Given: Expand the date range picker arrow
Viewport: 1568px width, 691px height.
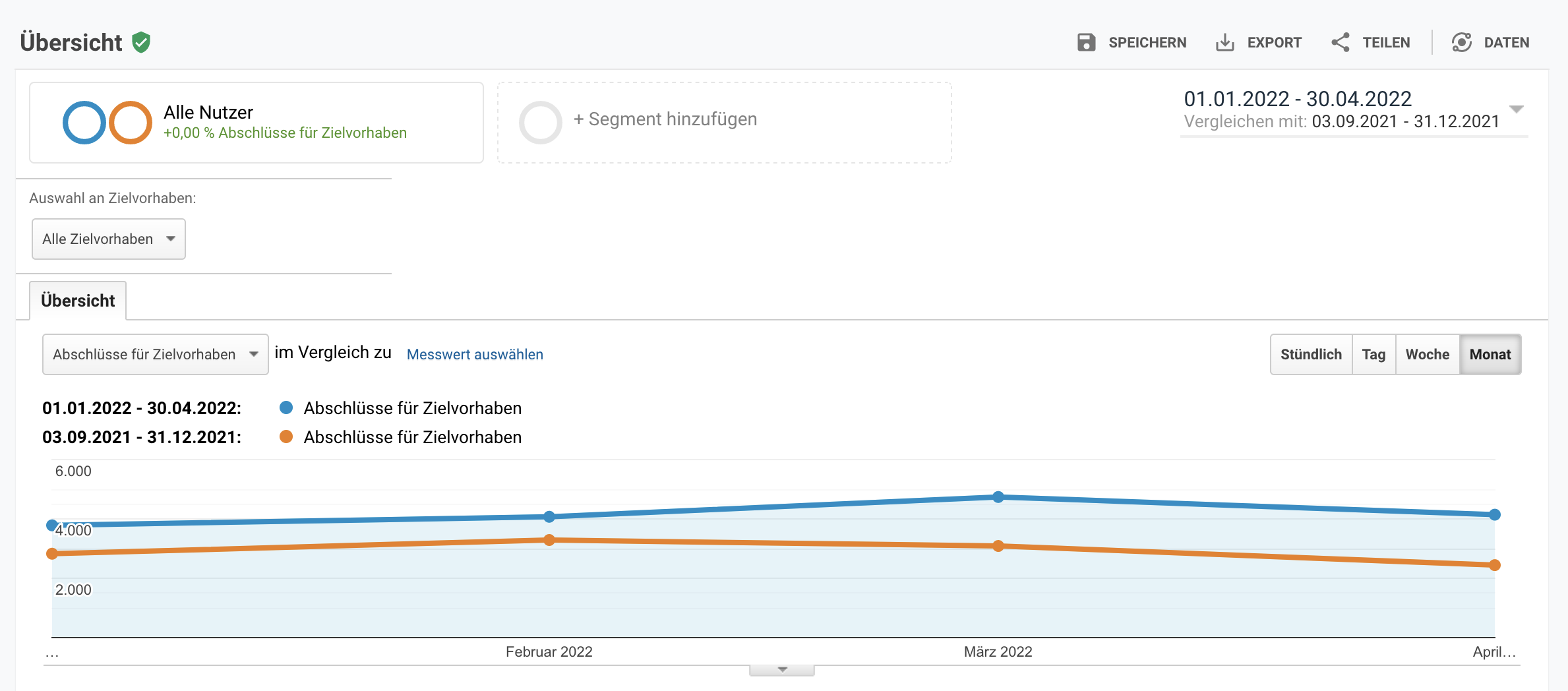Looking at the screenshot, I should tap(1519, 109).
